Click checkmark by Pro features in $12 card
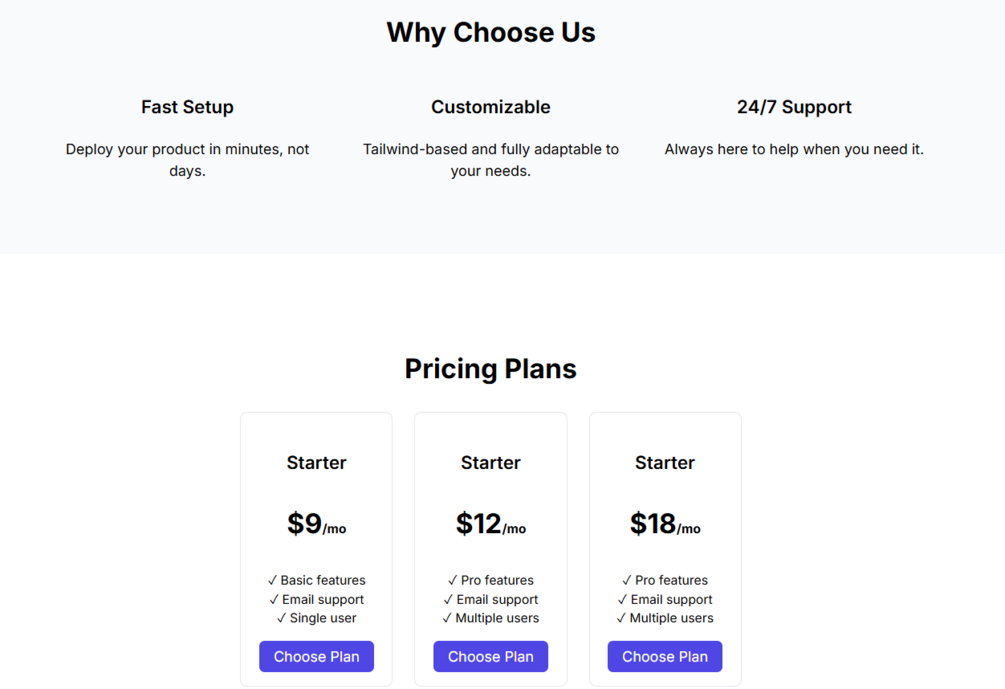 [453, 580]
